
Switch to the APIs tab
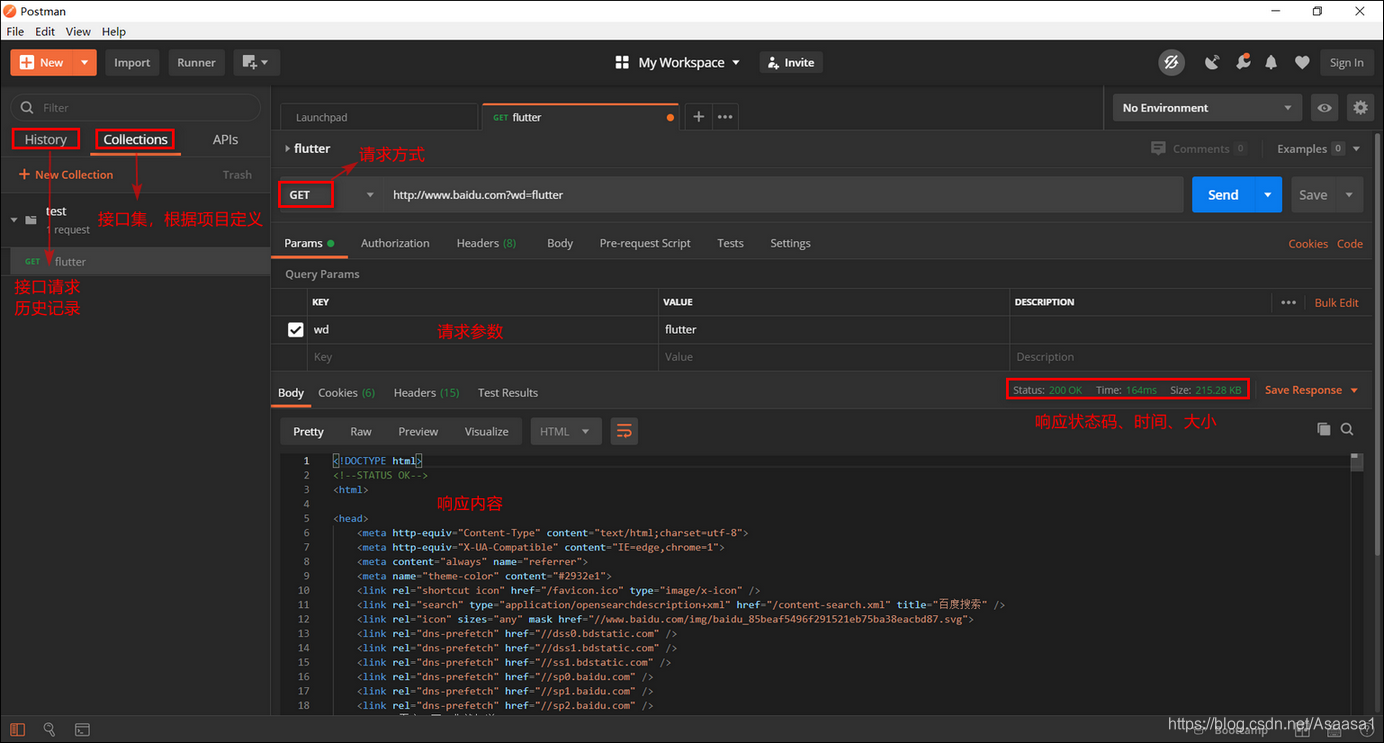coord(225,139)
